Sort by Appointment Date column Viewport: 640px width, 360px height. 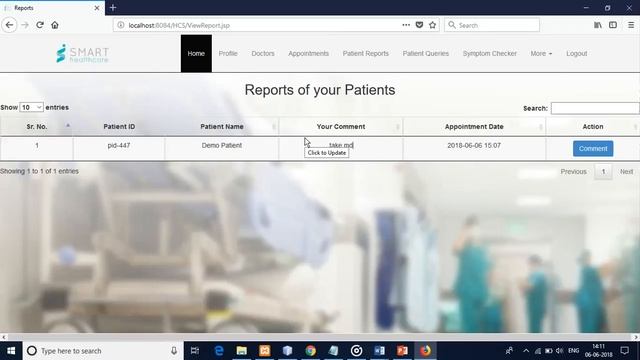click(474, 127)
